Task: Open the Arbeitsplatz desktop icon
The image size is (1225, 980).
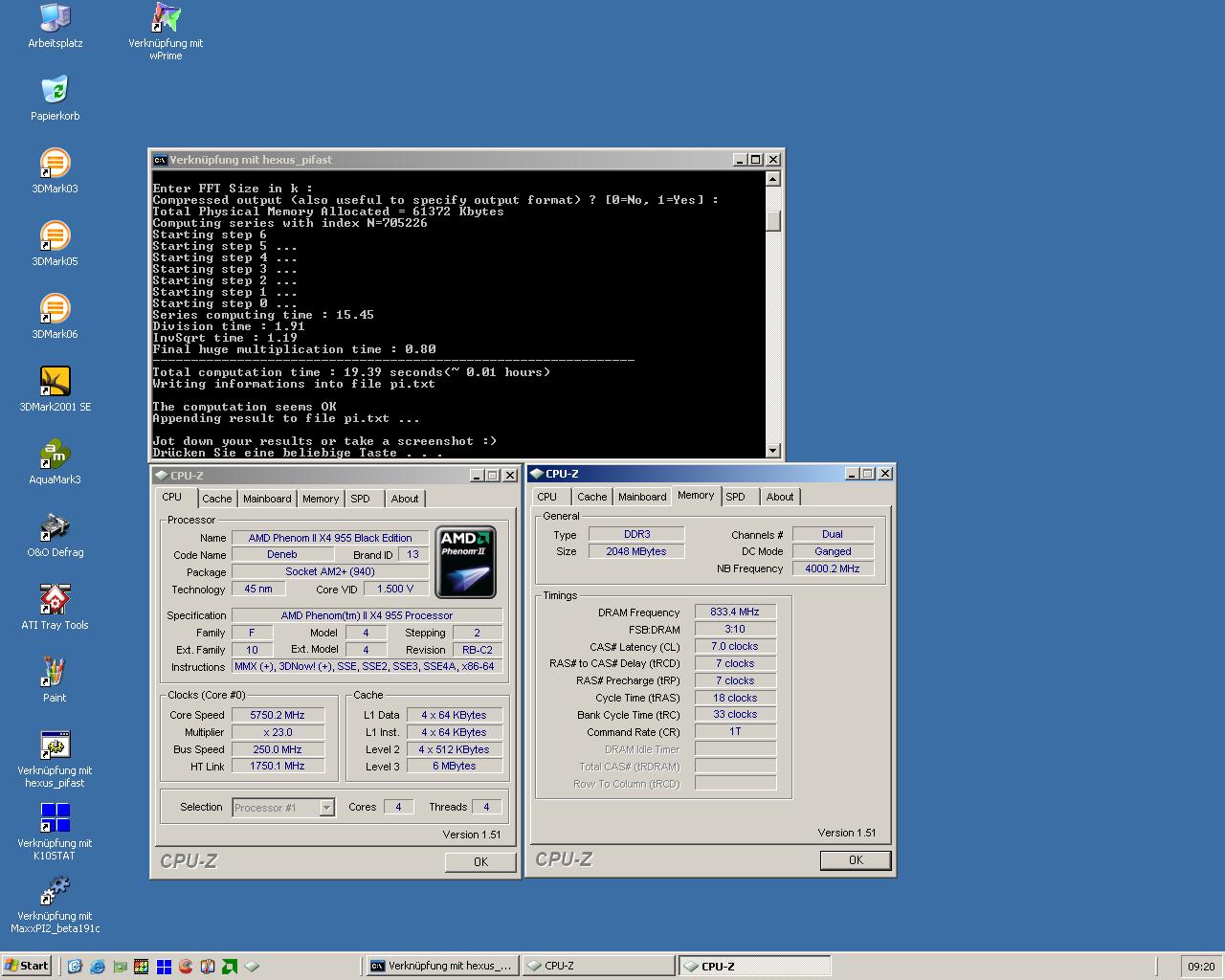Action: pos(56,25)
